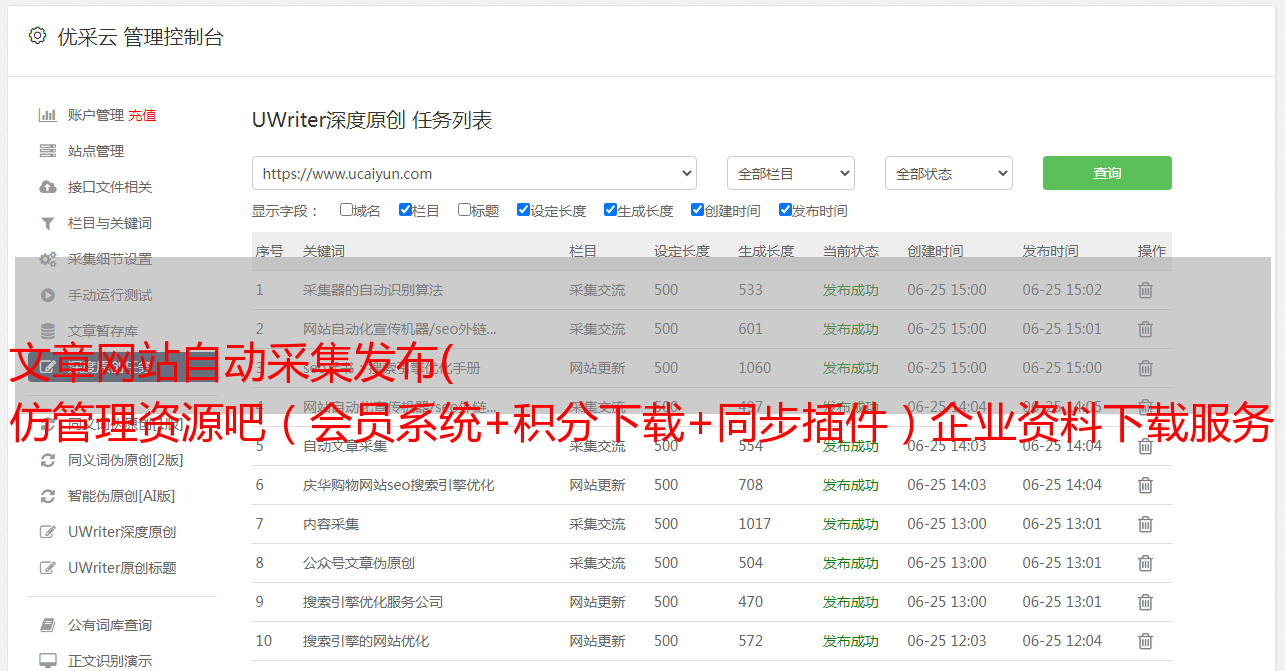Uncheck the 栏目 display field checkbox
Image resolution: width=1285 pixels, height=671 pixels.
tap(405, 210)
